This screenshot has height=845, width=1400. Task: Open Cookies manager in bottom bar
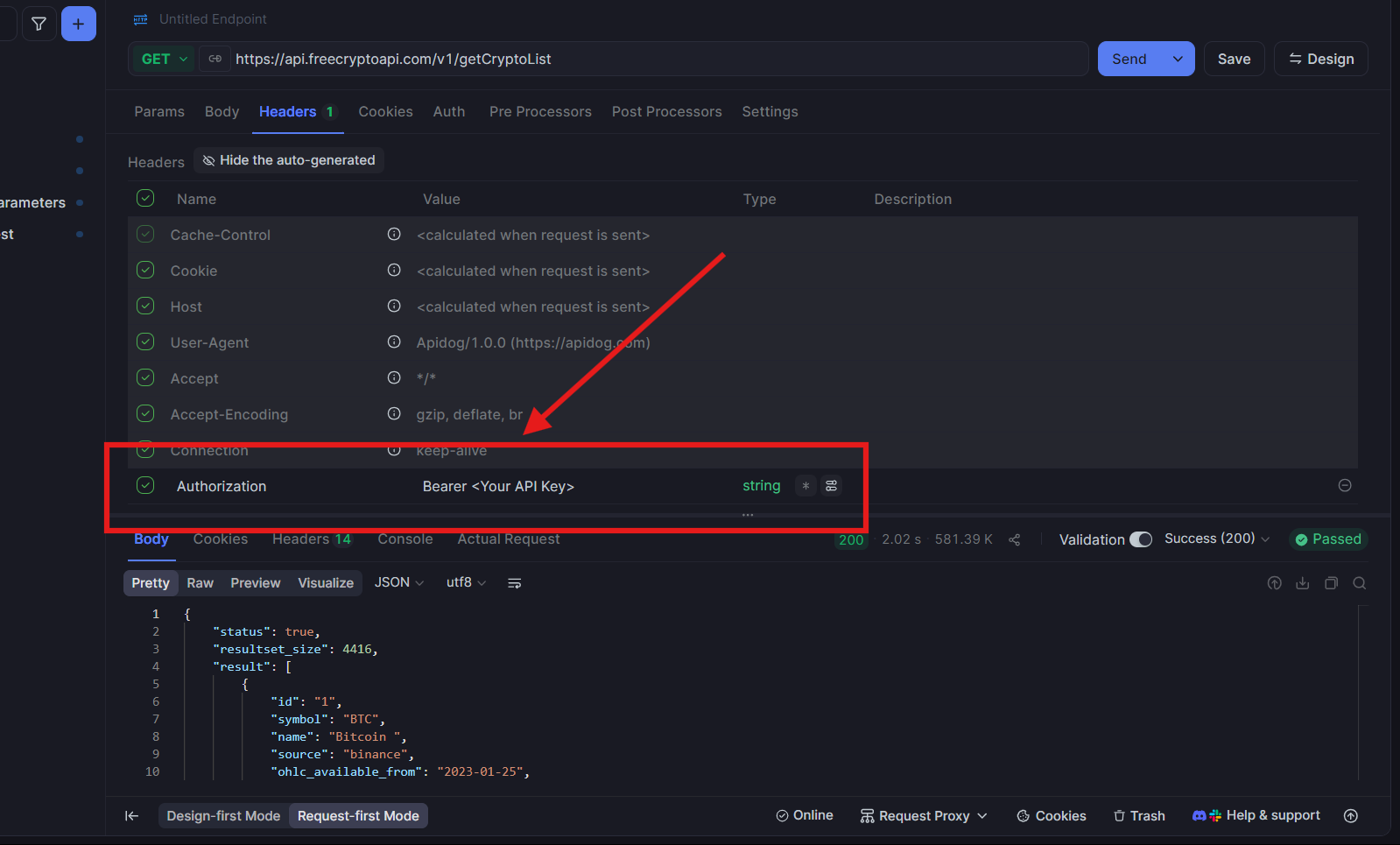point(1052,816)
